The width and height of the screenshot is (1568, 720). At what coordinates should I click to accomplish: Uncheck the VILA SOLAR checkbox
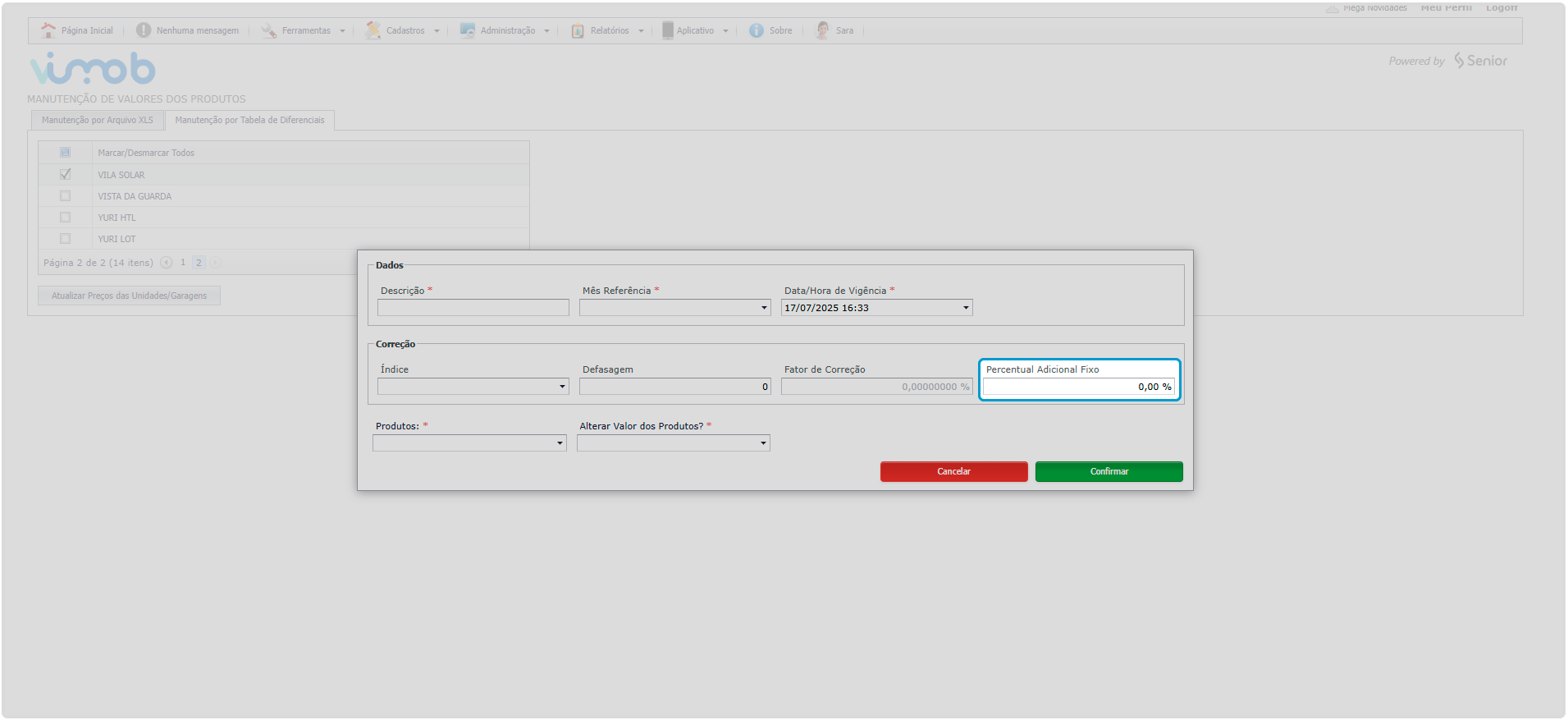(65, 174)
